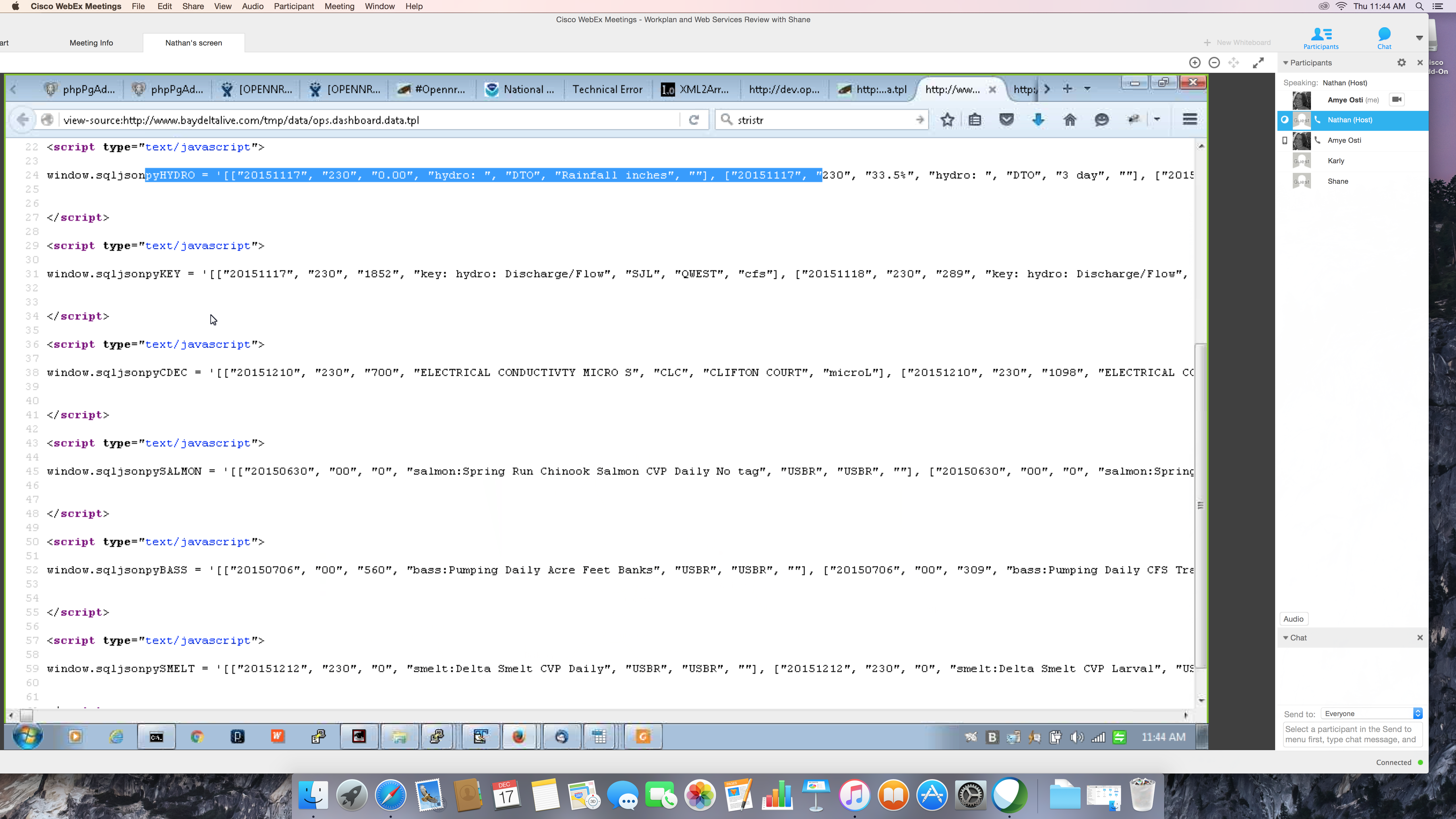Zoom out of the shared screen
Image resolution: width=1456 pixels, height=819 pixels.
click(x=1214, y=63)
